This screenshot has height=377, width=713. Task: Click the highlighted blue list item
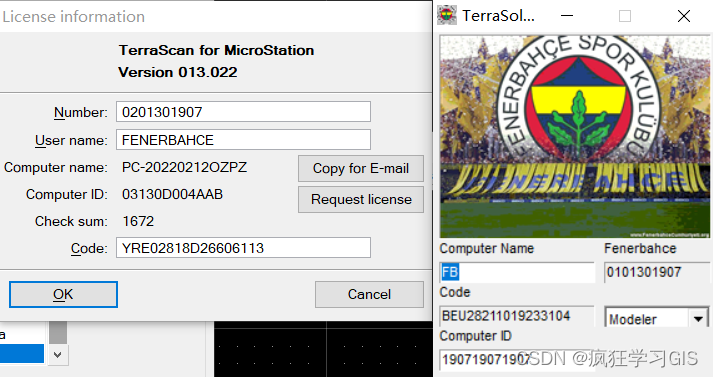tap(22, 354)
